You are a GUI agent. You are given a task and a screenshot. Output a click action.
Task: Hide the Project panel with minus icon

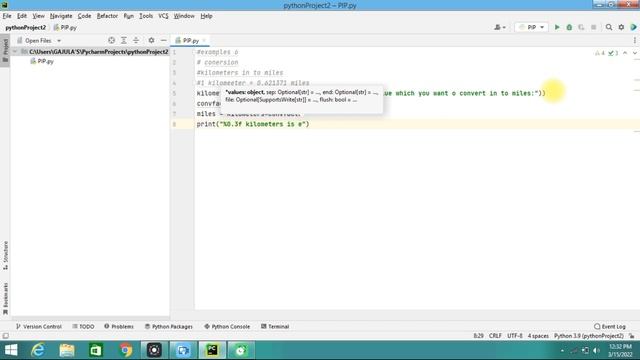(x=164, y=40)
